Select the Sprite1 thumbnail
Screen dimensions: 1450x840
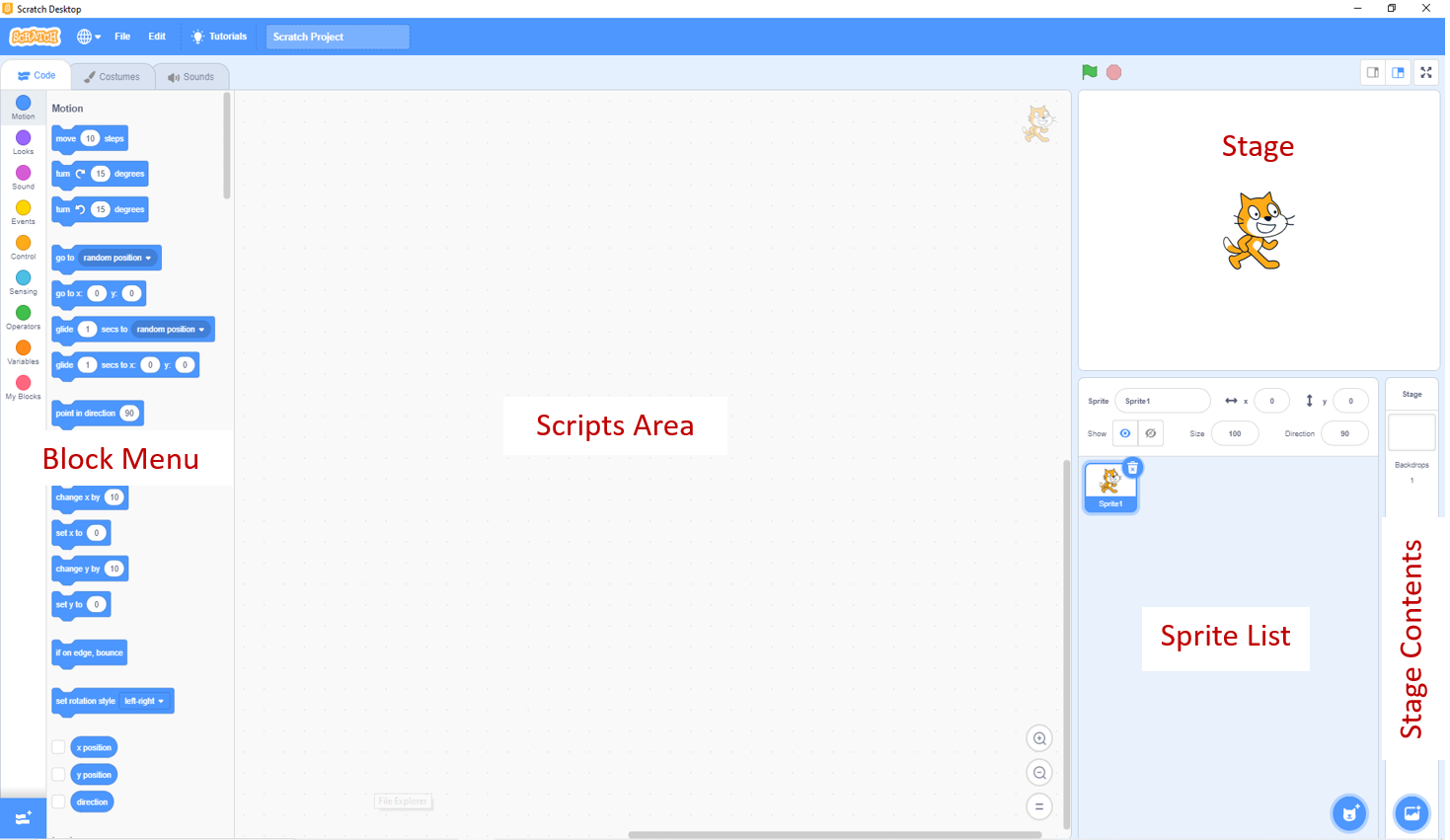[1110, 487]
